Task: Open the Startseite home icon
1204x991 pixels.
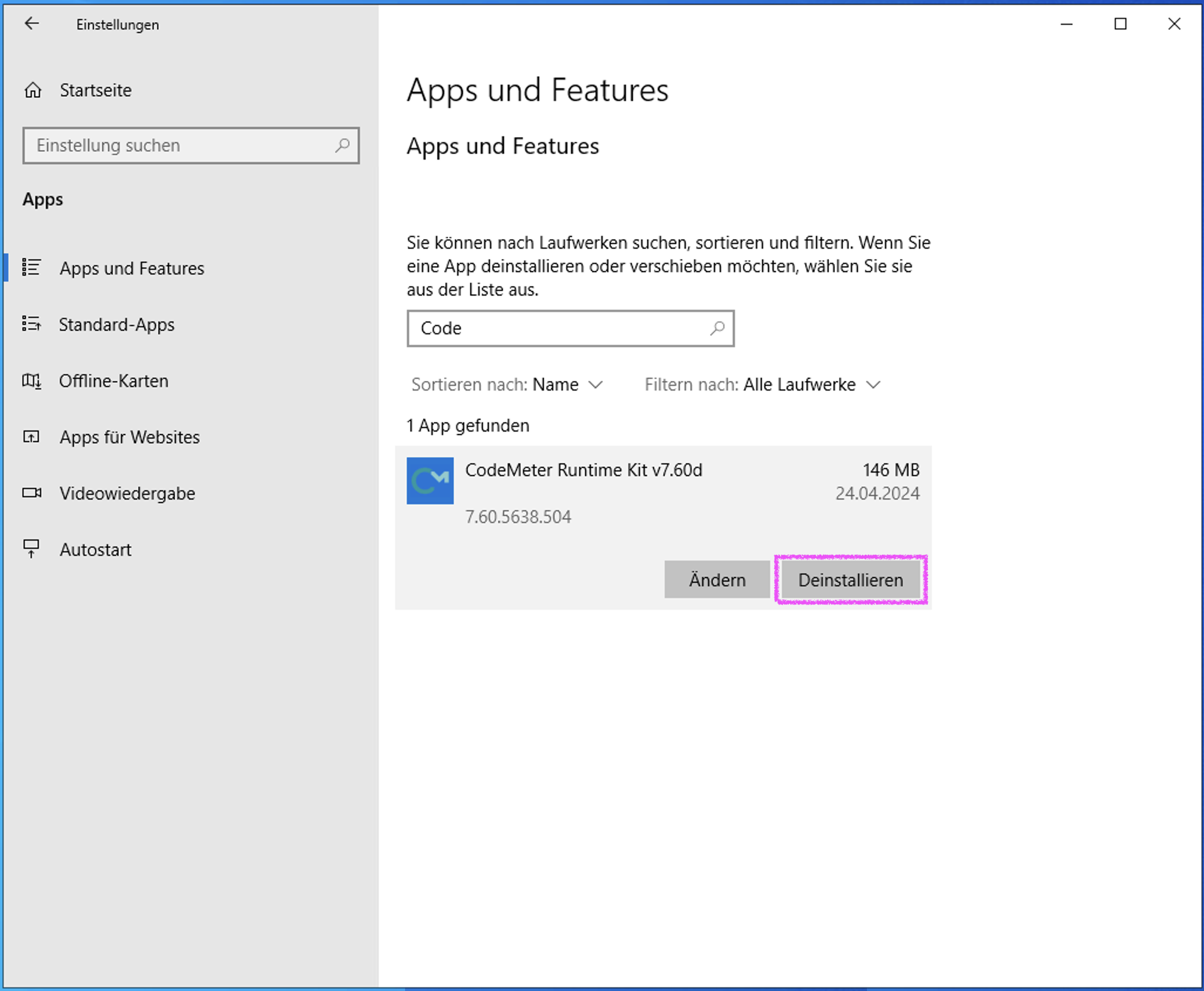Action: click(33, 90)
